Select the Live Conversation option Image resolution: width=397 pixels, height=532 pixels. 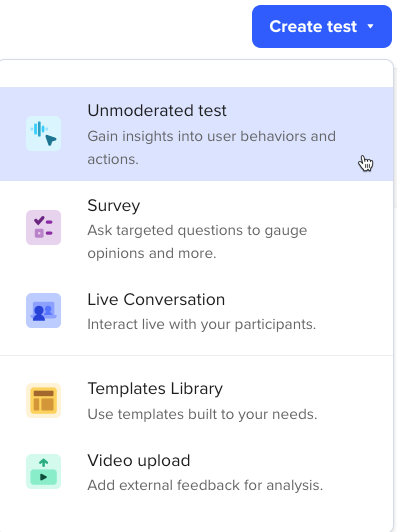pos(196,311)
